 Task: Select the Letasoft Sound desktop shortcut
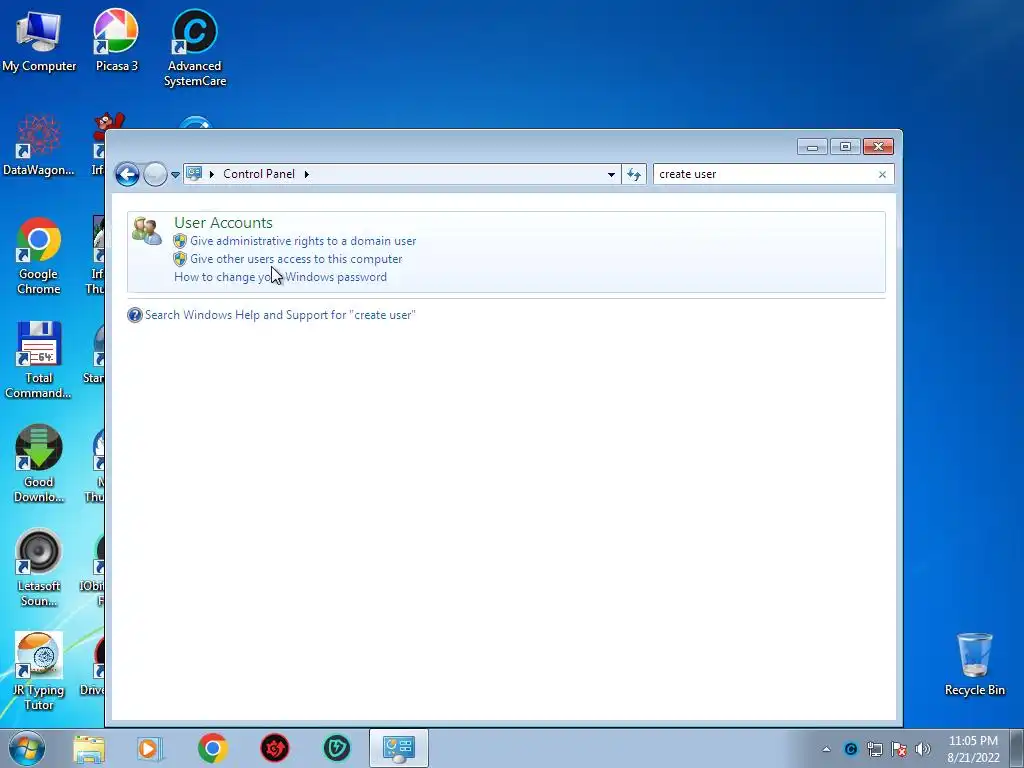pyautogui.click(x=39, y=568)
